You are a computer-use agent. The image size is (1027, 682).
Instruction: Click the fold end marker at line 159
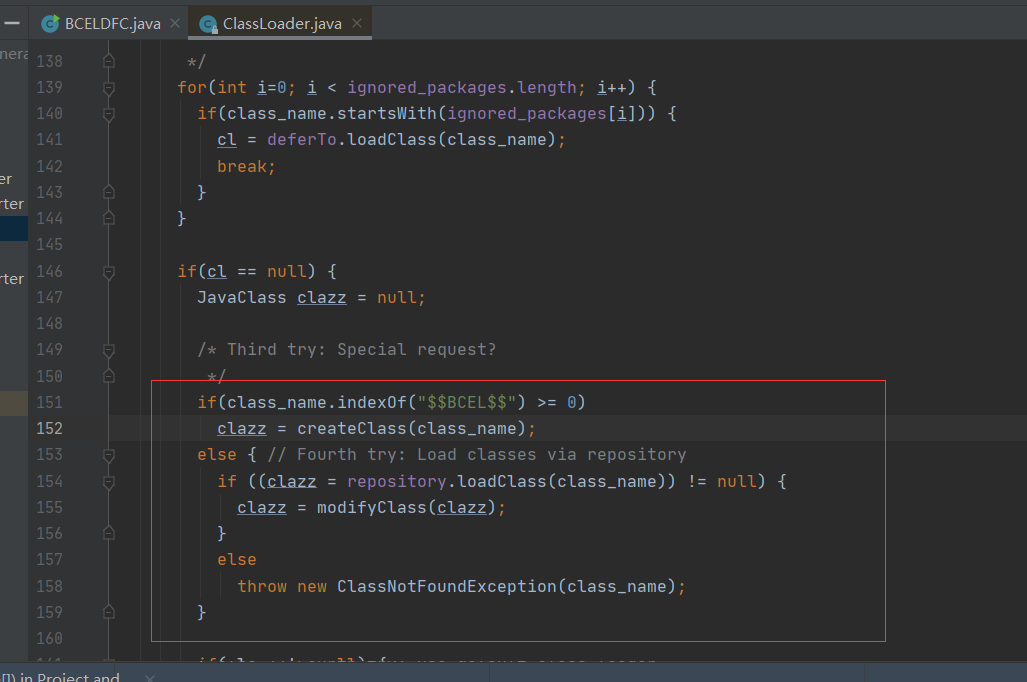click(x=109, y=612)
